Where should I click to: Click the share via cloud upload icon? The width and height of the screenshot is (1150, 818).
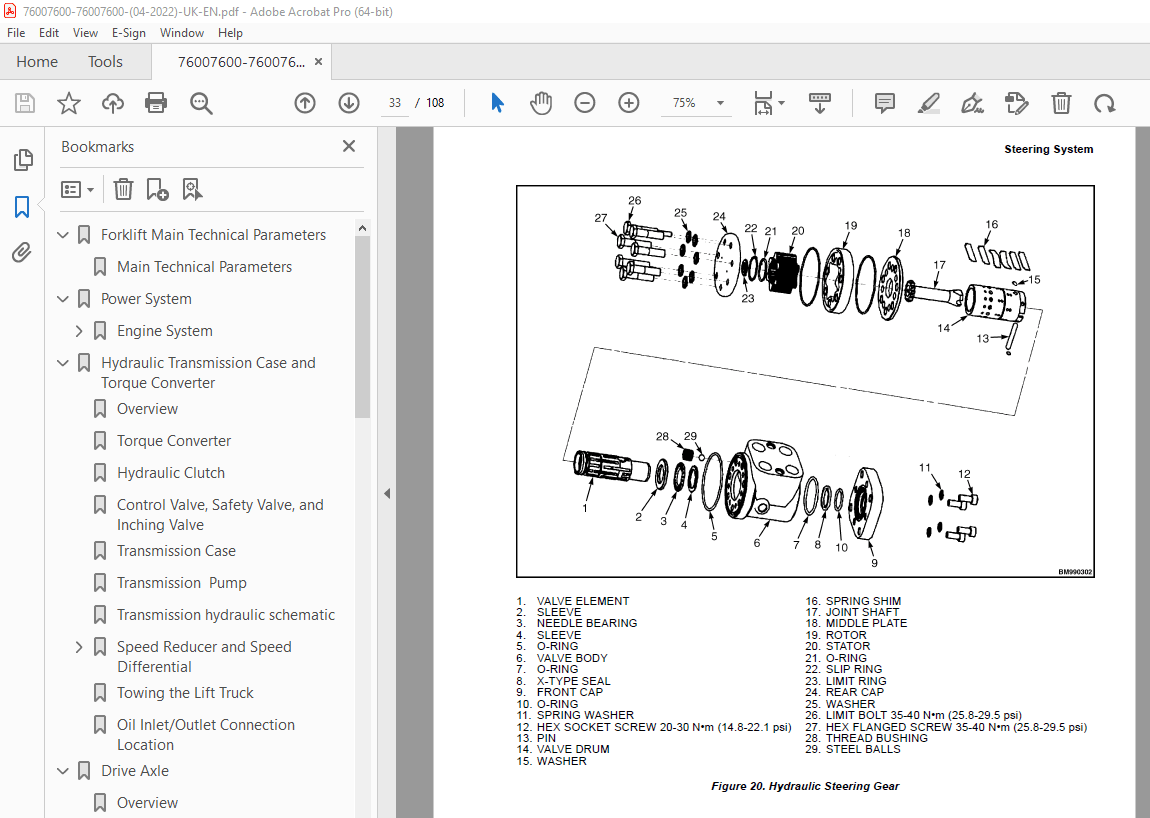[x=112, y=102]
